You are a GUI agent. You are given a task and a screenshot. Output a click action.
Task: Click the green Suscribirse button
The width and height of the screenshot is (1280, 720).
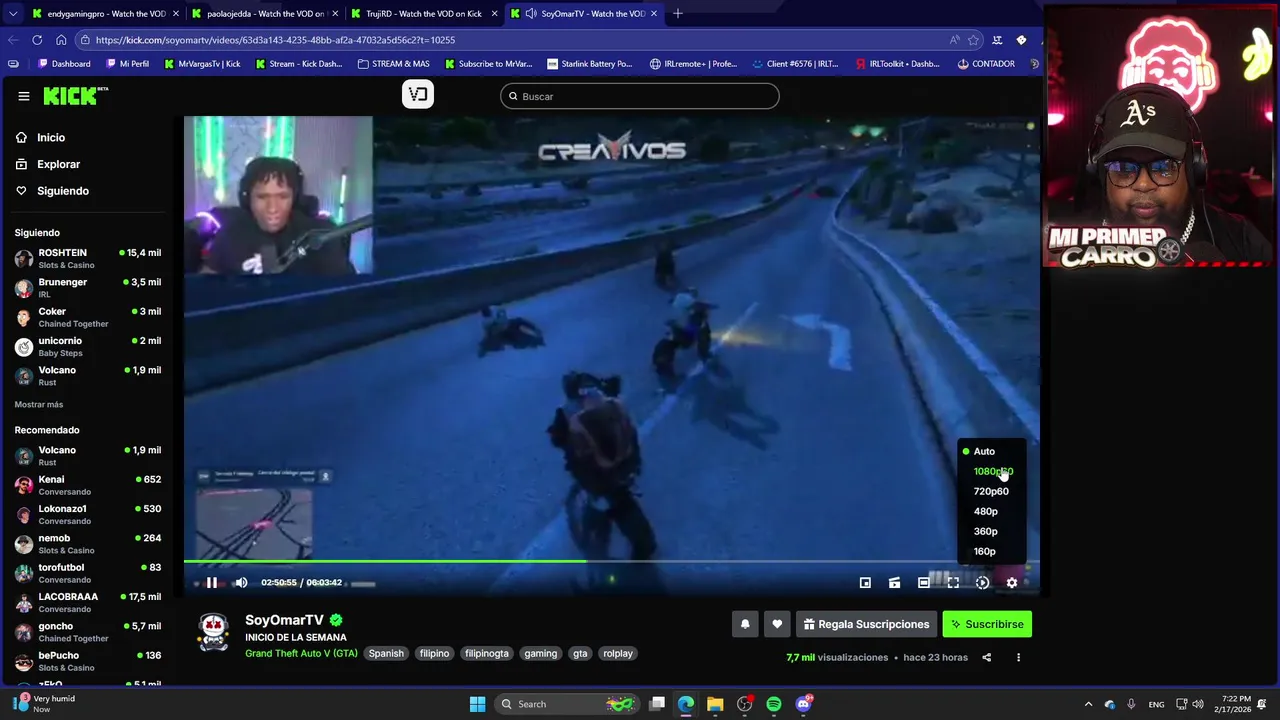click(x=987, y=624)
